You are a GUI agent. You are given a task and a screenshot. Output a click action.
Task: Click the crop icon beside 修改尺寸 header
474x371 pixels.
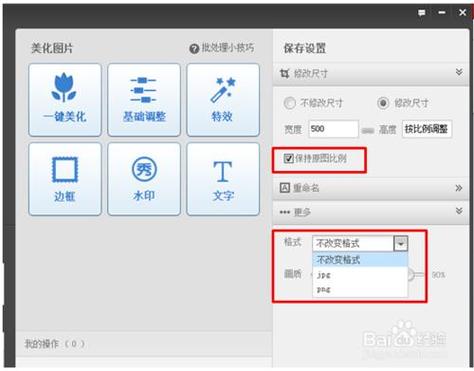tap(284, 73)
